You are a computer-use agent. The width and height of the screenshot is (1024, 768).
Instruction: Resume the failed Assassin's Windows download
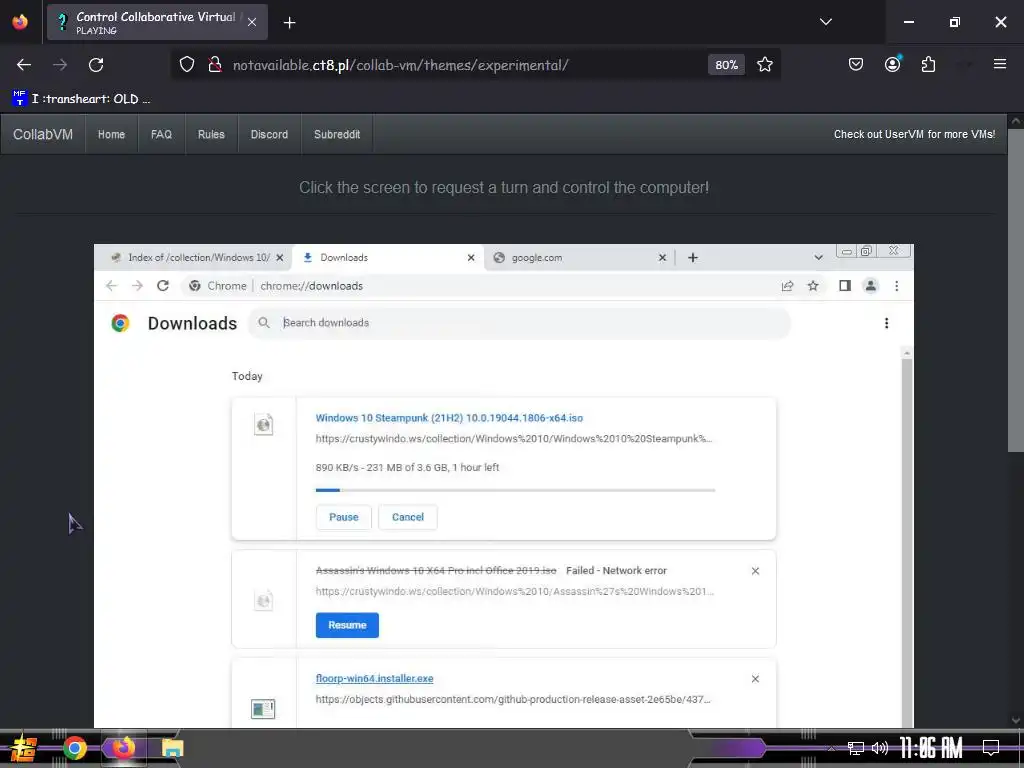(347, 625)
